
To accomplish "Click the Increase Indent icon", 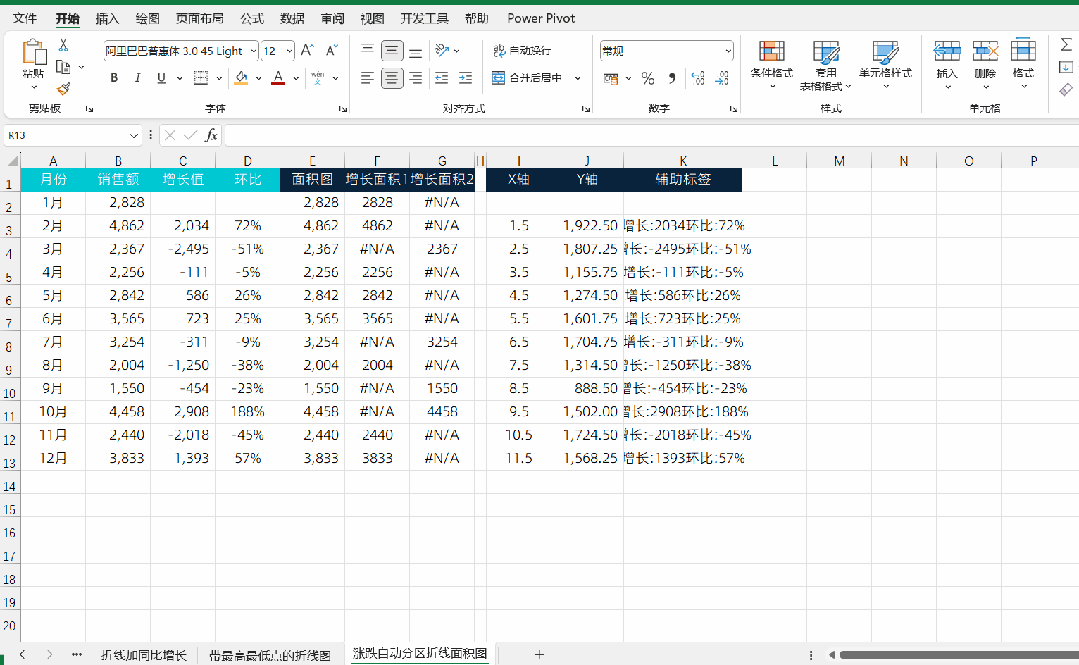I will (x=466, y=78).
